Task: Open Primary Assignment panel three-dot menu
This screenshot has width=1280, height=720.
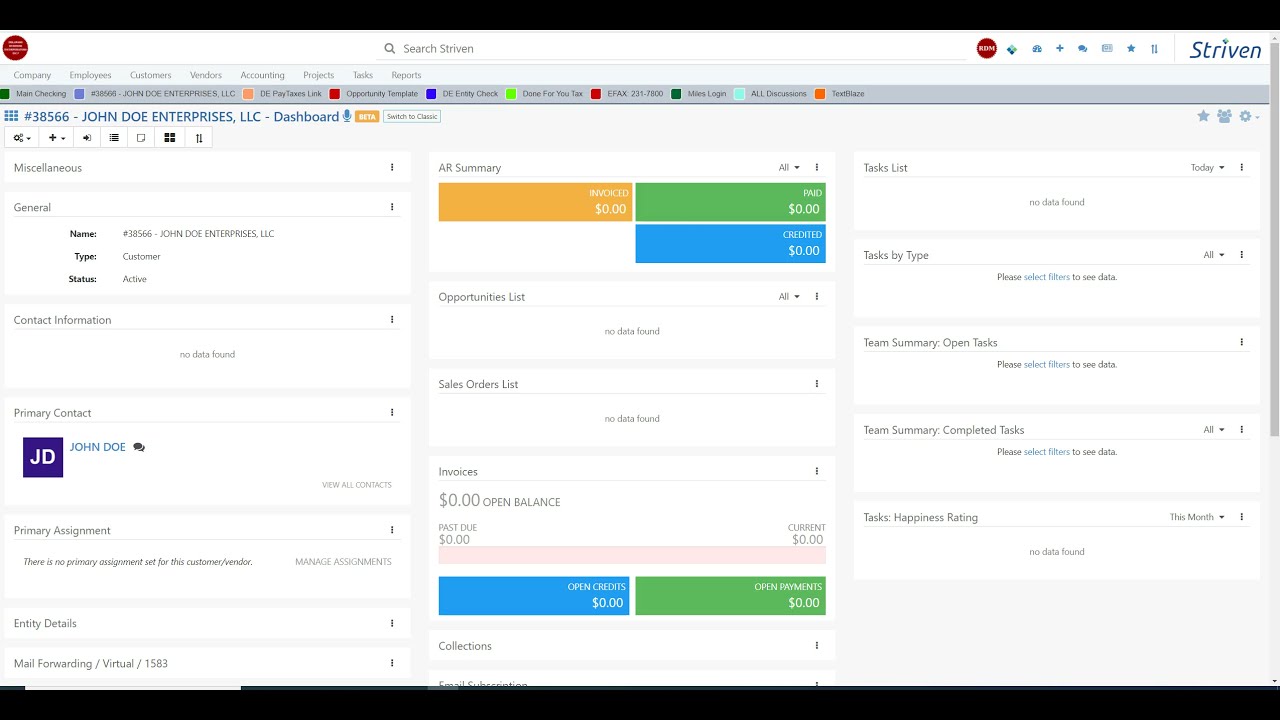Action: [x=392, y=530]
